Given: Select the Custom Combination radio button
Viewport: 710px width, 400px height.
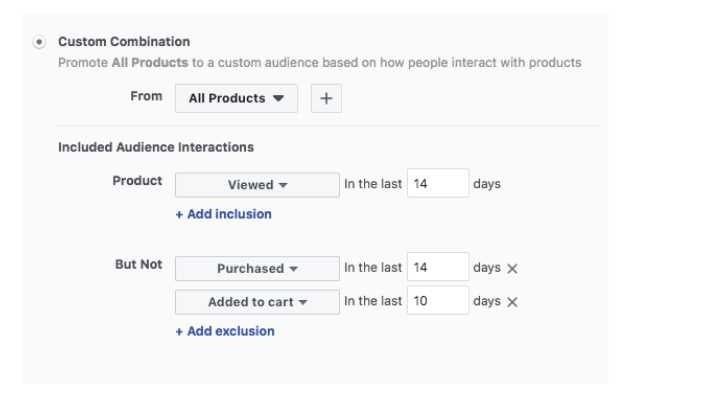Looking at the screenshot, I should point(39,42).
